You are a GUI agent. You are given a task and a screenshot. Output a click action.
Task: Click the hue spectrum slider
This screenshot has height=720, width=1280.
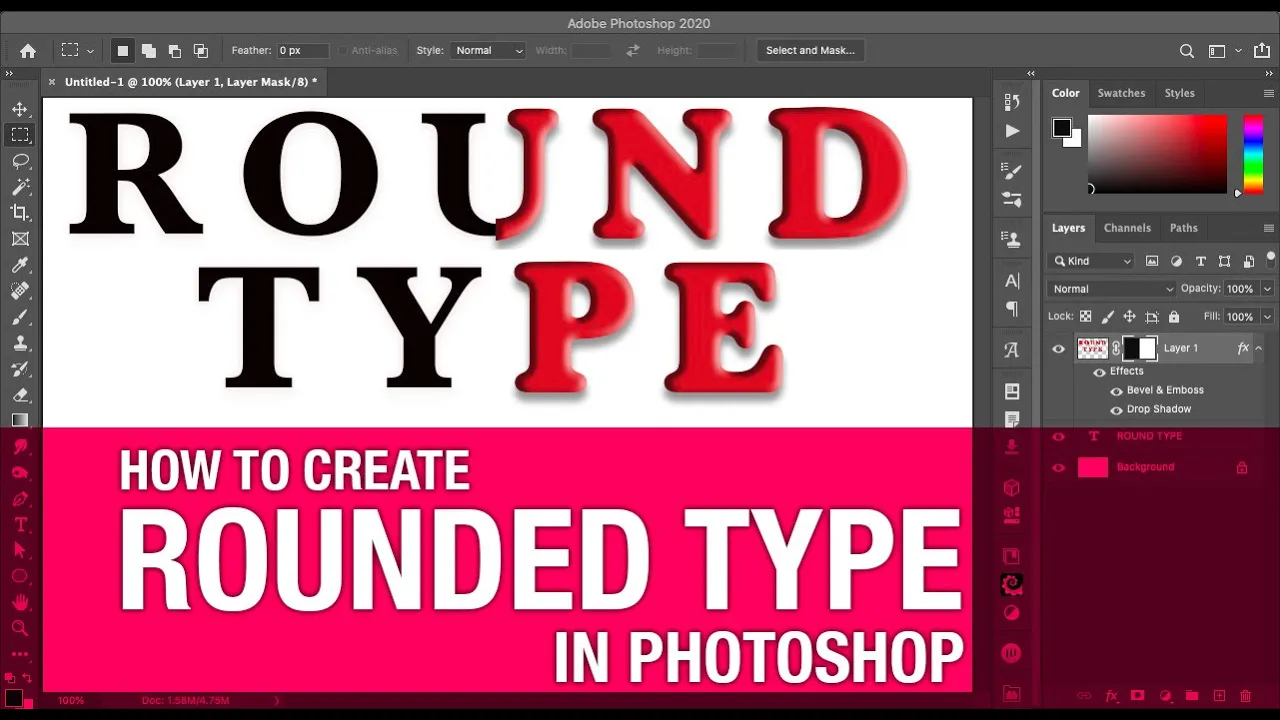(1252, 154)
